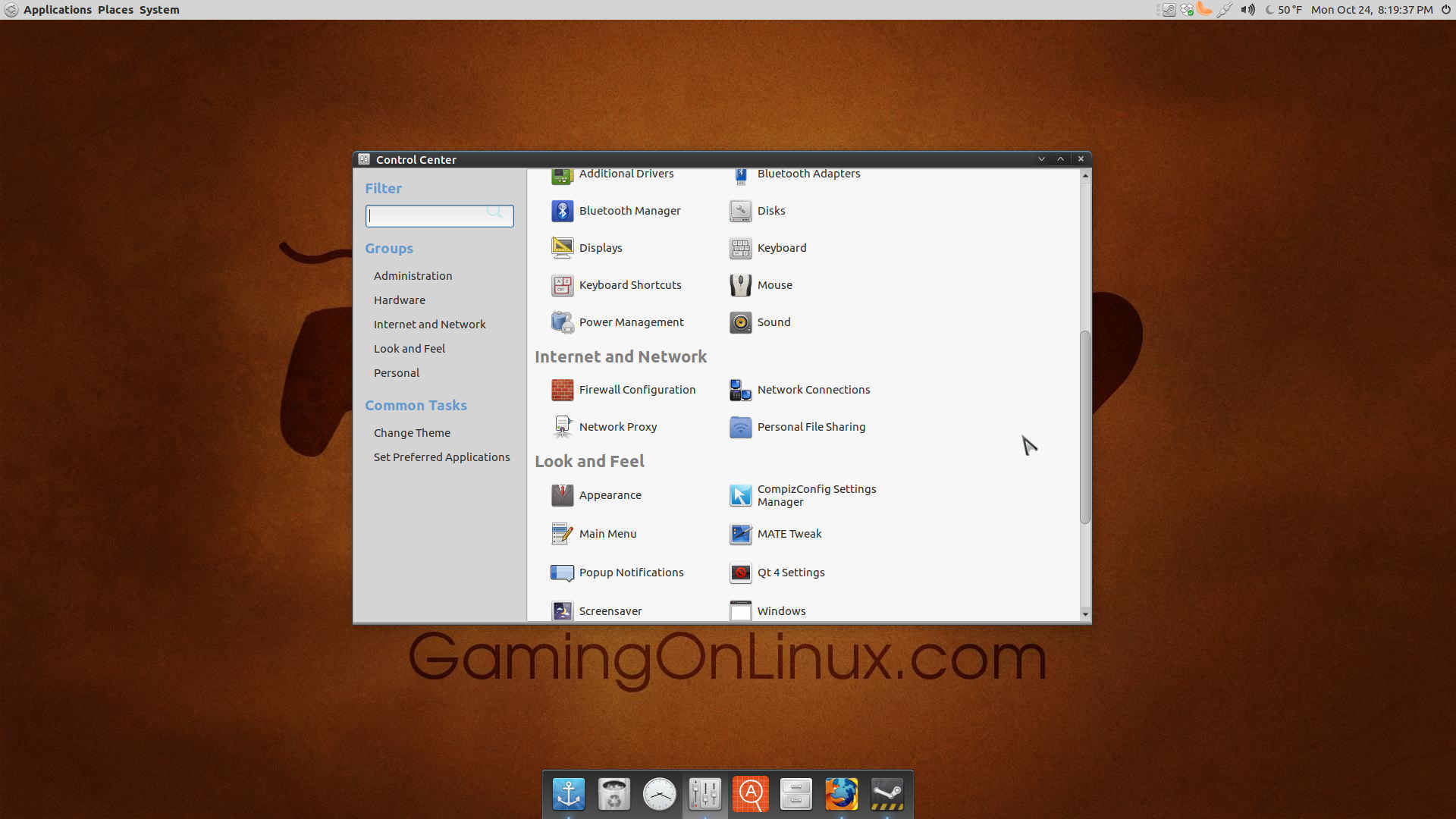Open the Displays settings icon
1456x819 pixels.
pos(562,248)
